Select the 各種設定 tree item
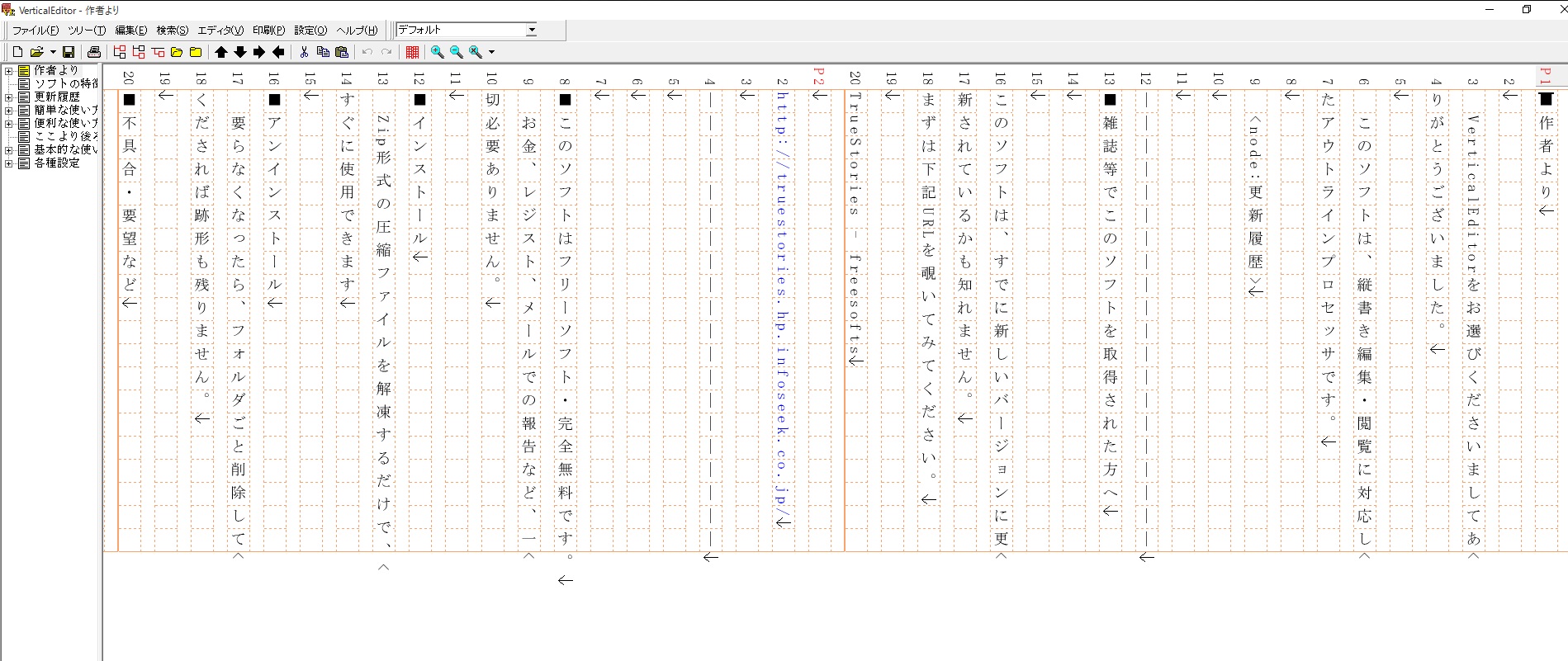The image size is (1568, 661). pos(57,163)
